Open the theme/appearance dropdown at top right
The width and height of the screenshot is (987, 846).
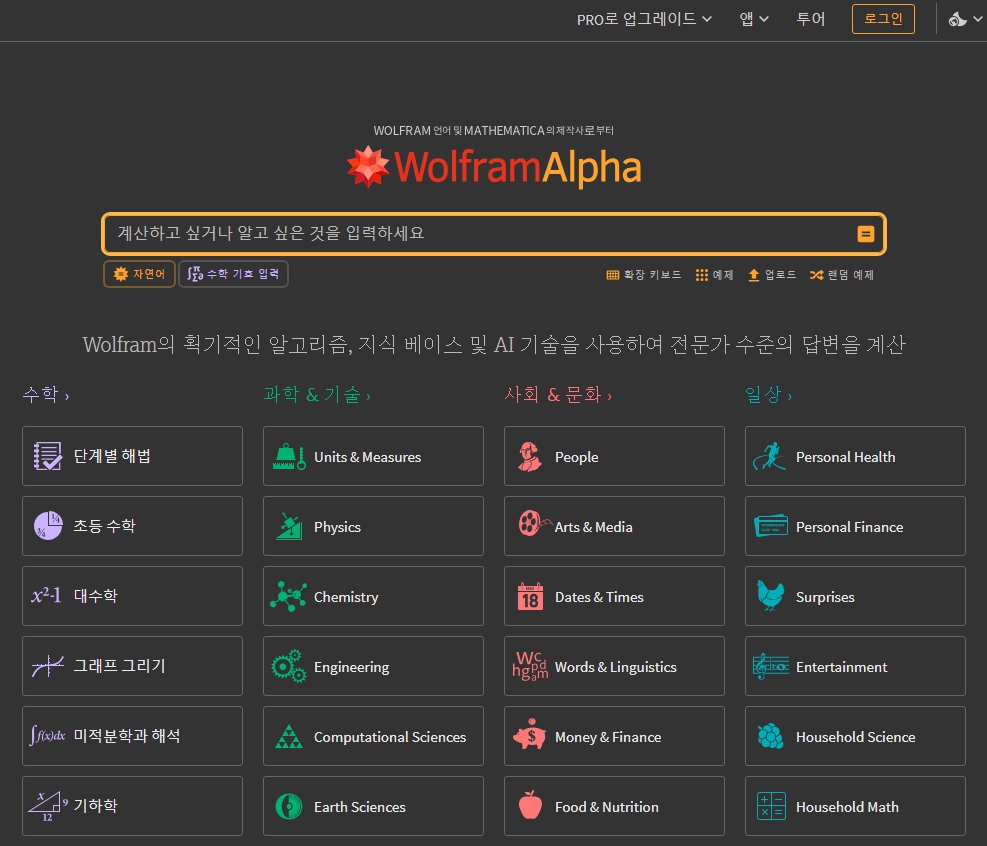click(x=965, y=19)
